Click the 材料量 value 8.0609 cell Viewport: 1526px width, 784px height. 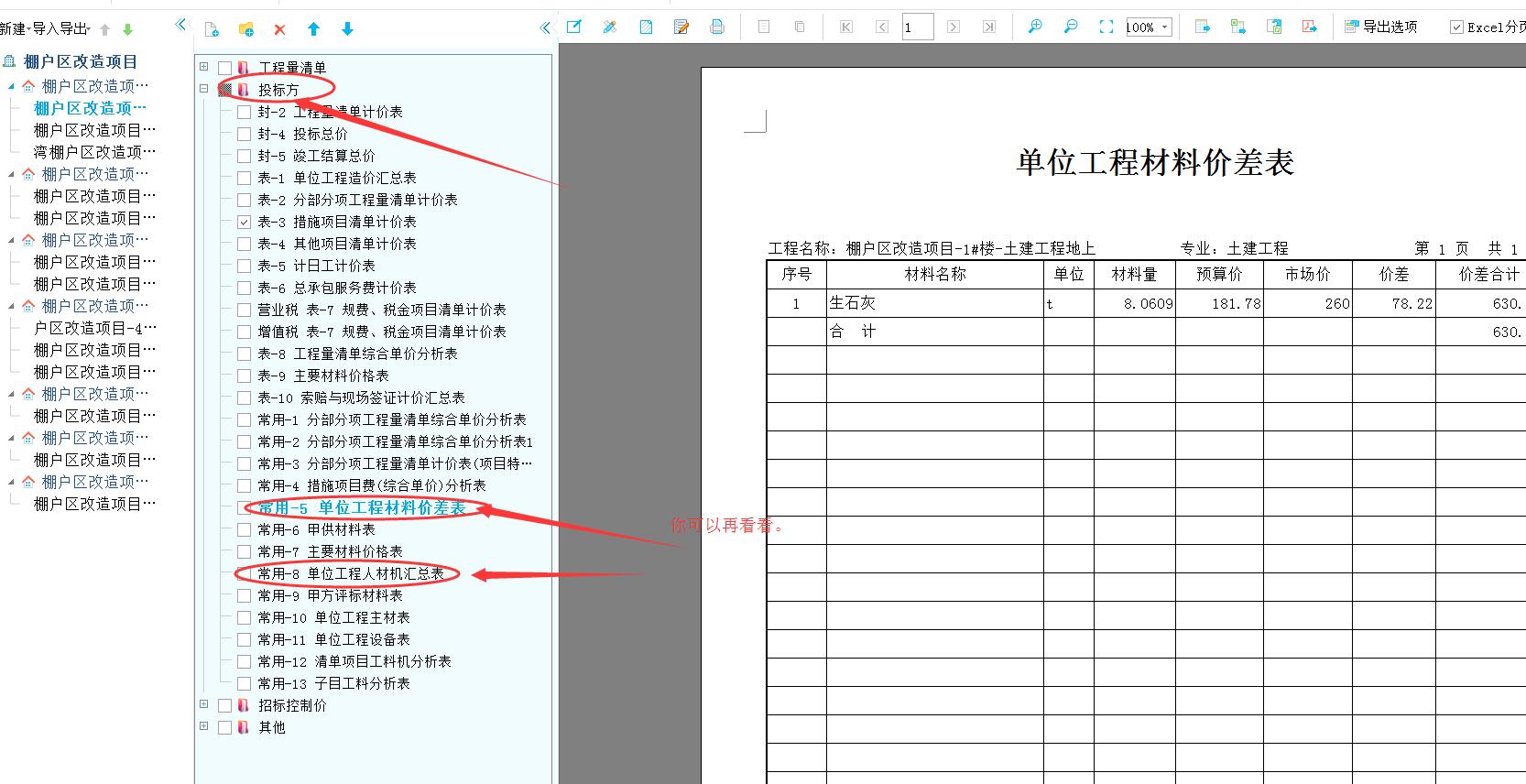click(x=1134, y=303)
